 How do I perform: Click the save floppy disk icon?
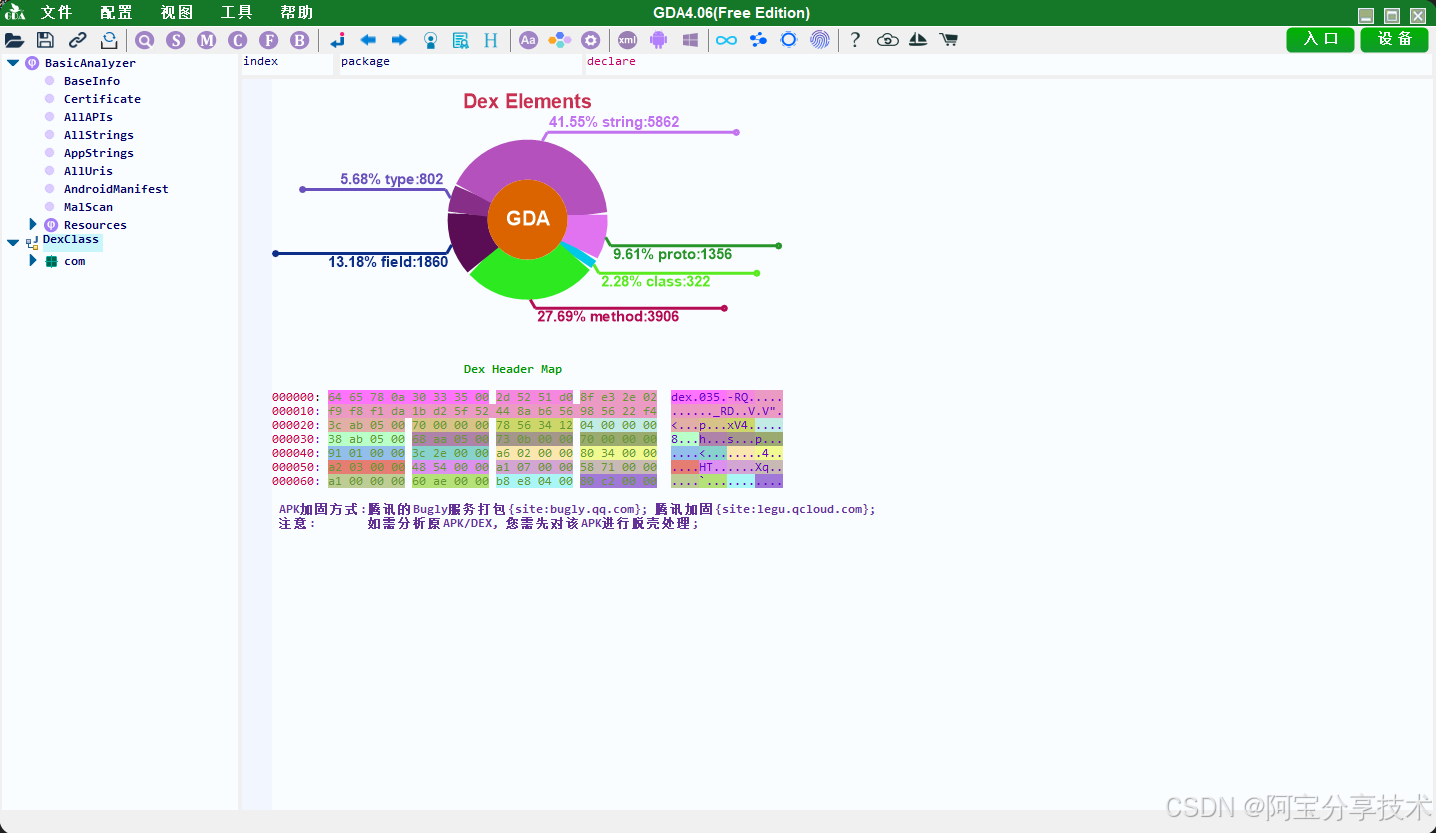(45, 40)
